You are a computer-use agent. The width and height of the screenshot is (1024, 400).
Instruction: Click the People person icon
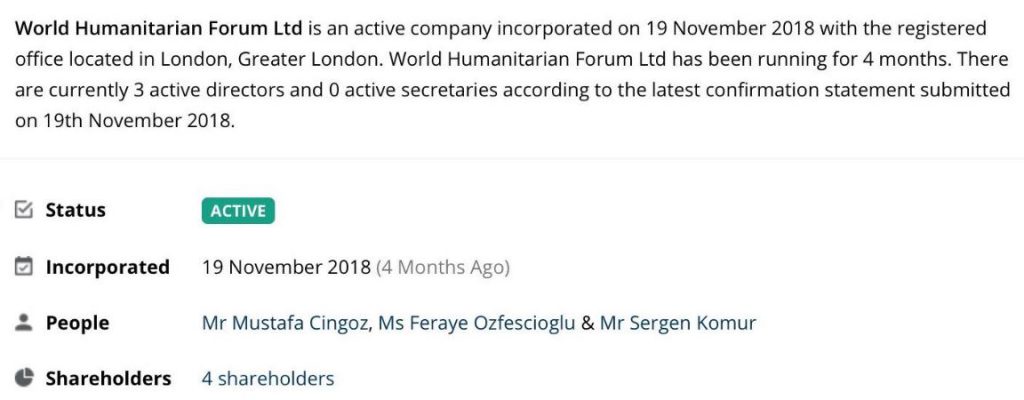pyautogui.click(x=24, y=323)
